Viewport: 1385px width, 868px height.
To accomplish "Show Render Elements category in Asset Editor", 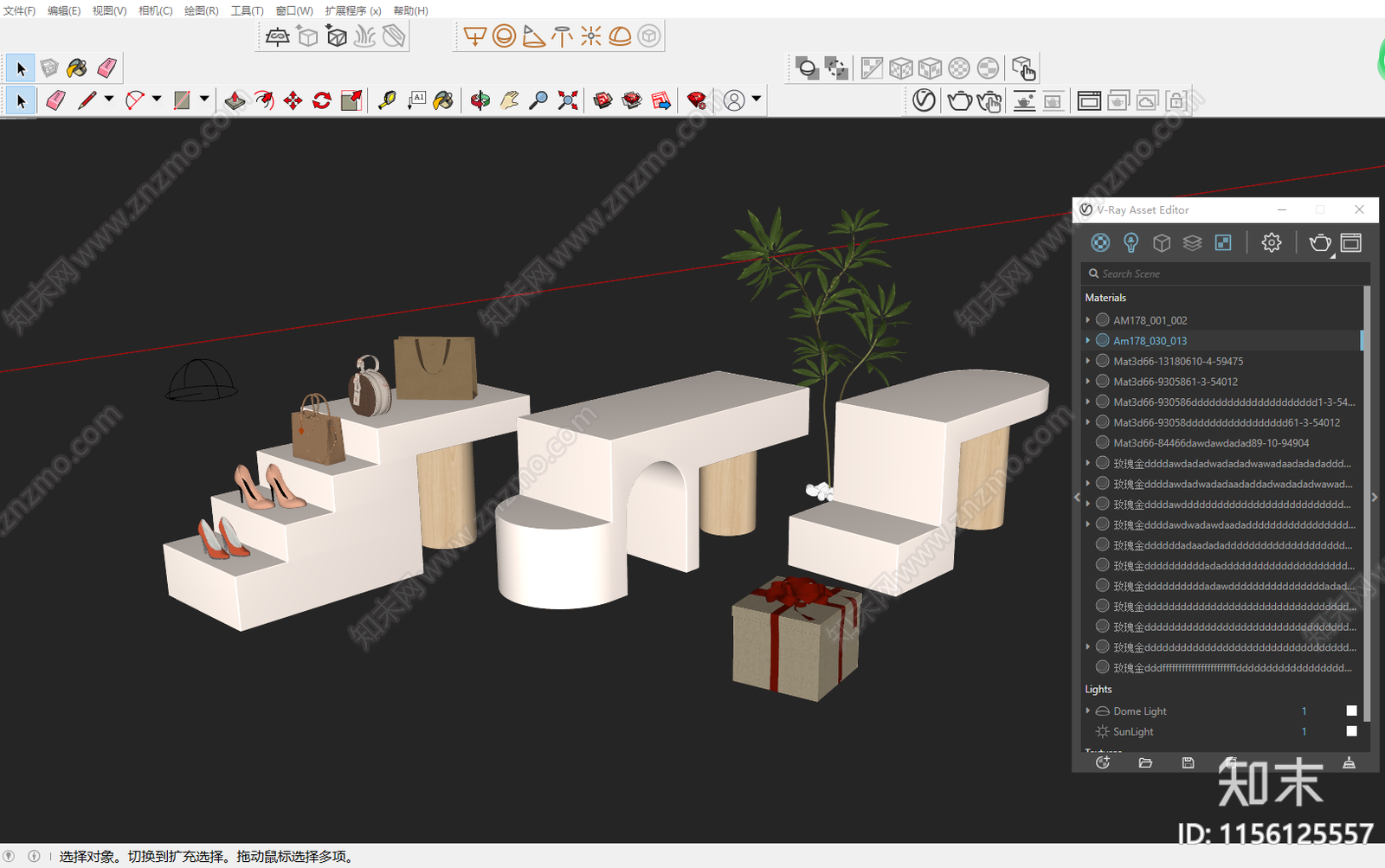I will (1192, 243).
